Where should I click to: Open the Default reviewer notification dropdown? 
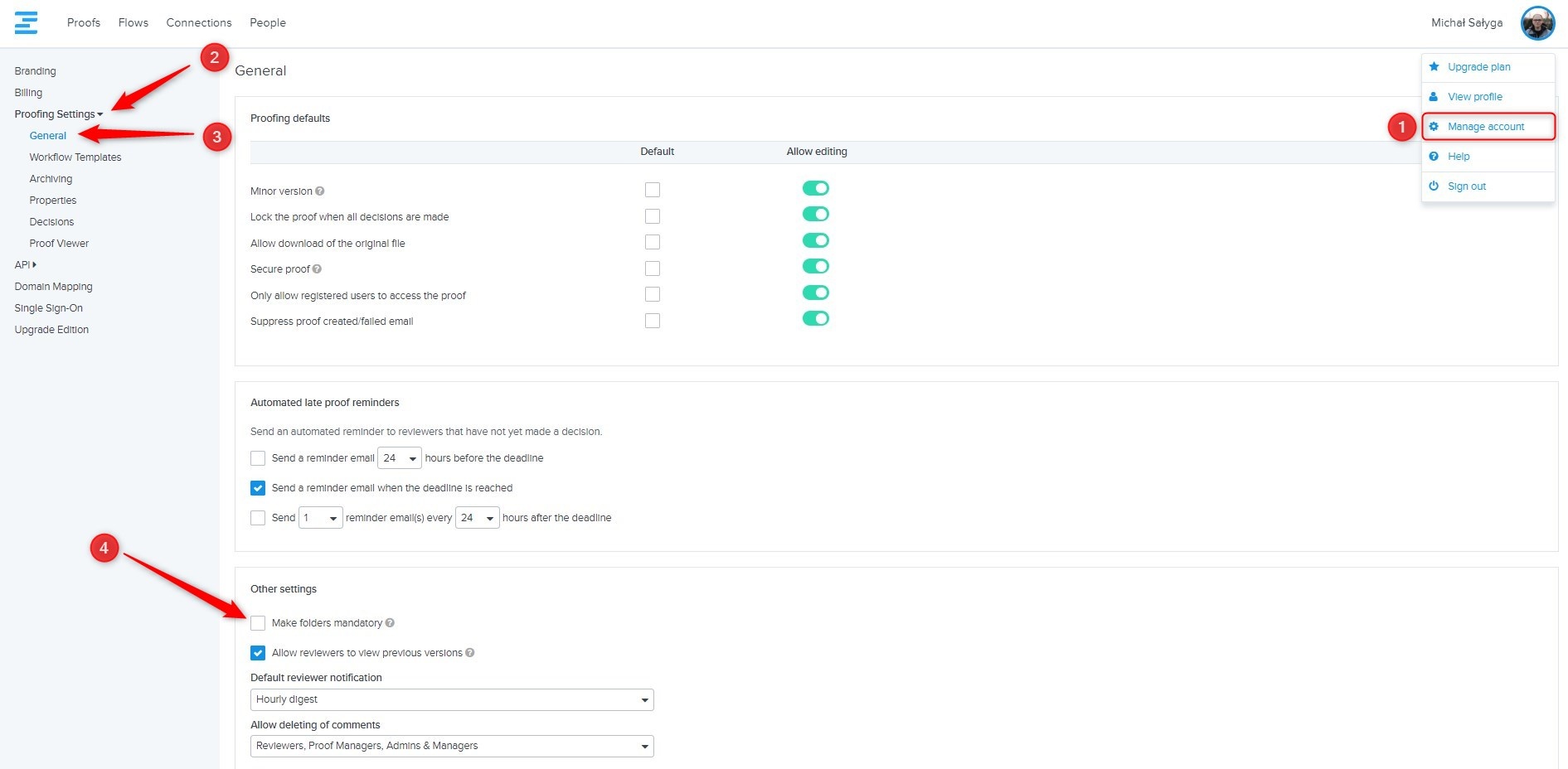pyautogui.click(x=451, y=699)
